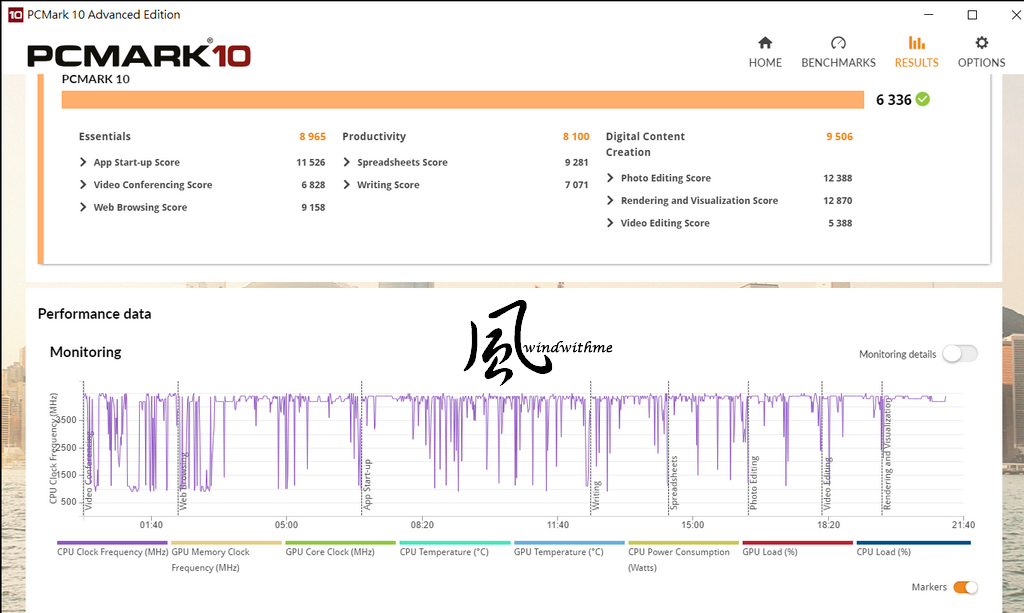This screenshot has height=613, width=1024.
Task: Click the Writing Score value 7 071
Action: tap(577, 185)
